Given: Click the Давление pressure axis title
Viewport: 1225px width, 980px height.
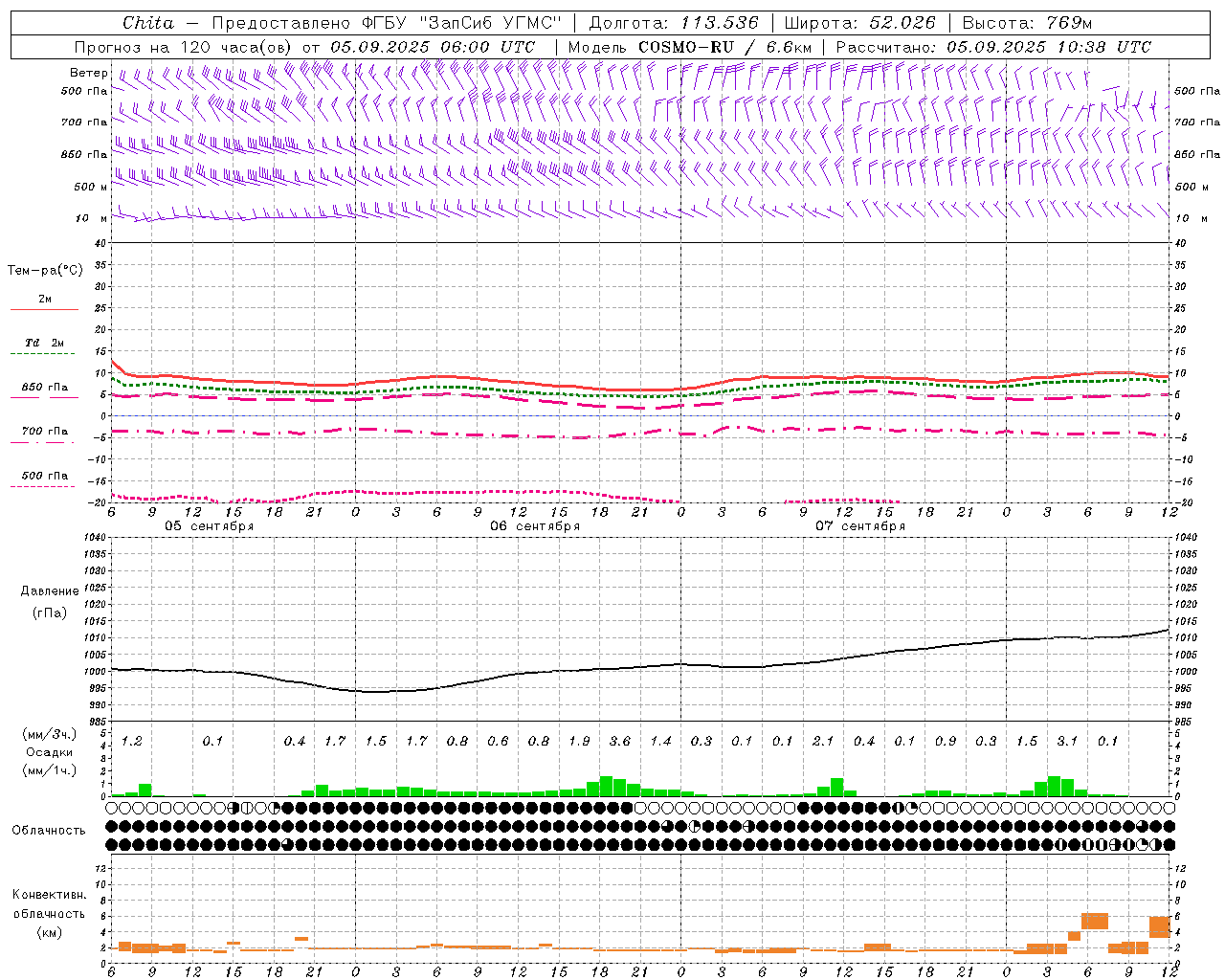Looking at the screenshot, I should click(50, 591).
